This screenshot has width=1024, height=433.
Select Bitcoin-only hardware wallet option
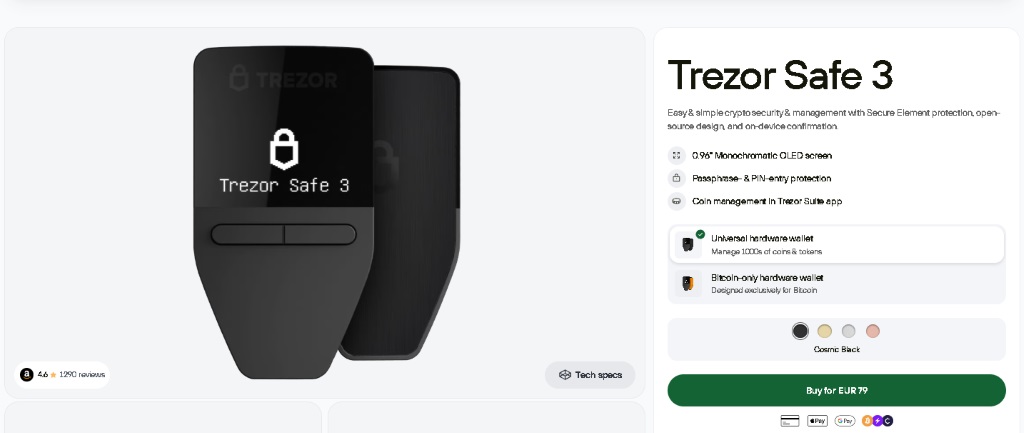tap(837, 283)
